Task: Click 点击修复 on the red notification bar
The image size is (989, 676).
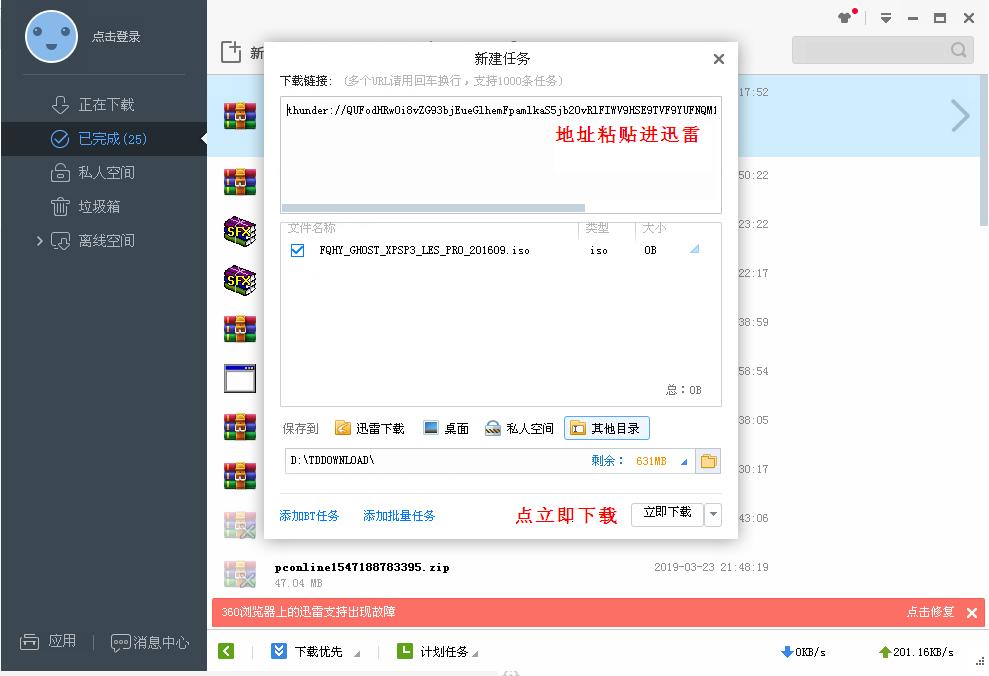Action: pos(930,612)
